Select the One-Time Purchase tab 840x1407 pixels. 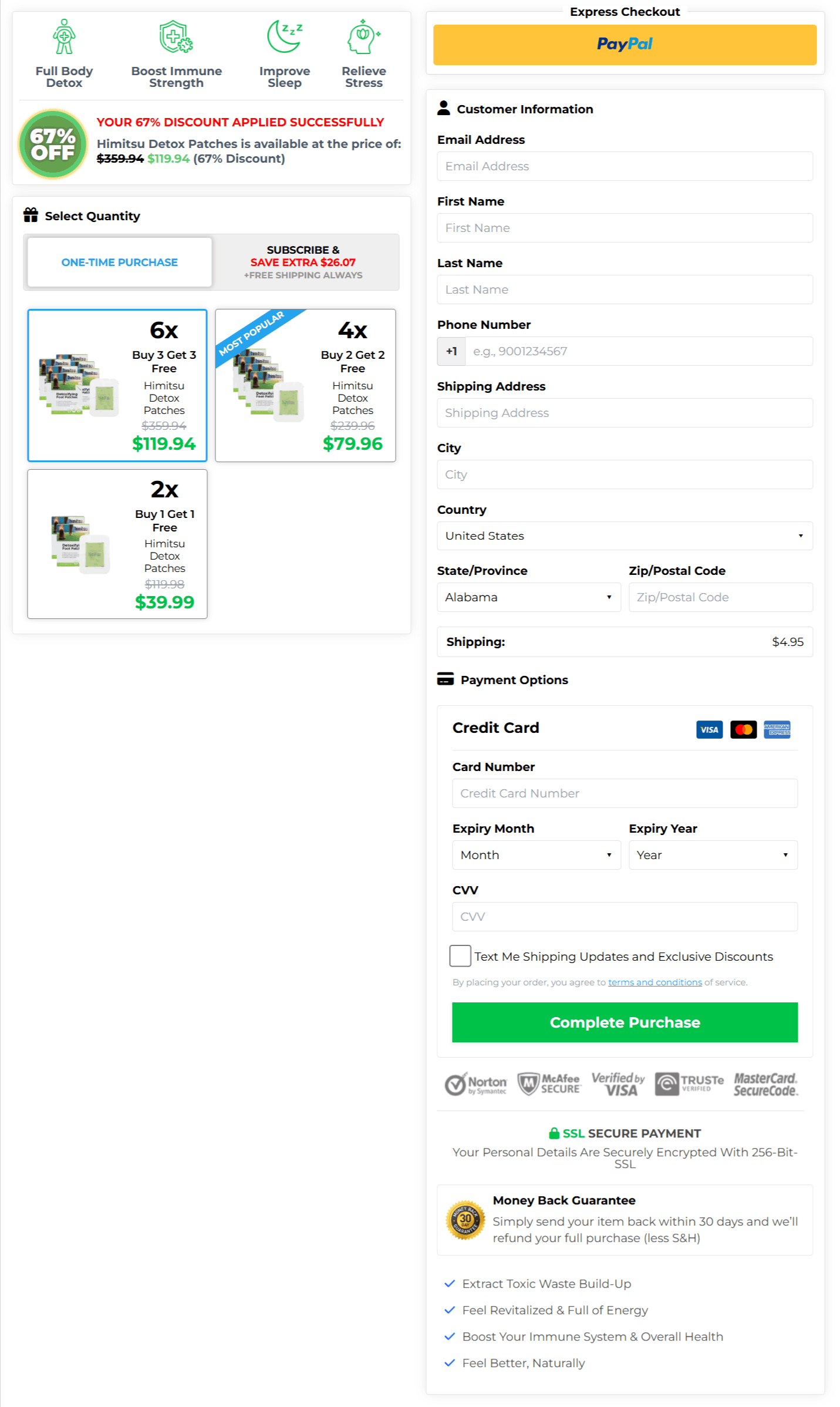pos(119,262)
